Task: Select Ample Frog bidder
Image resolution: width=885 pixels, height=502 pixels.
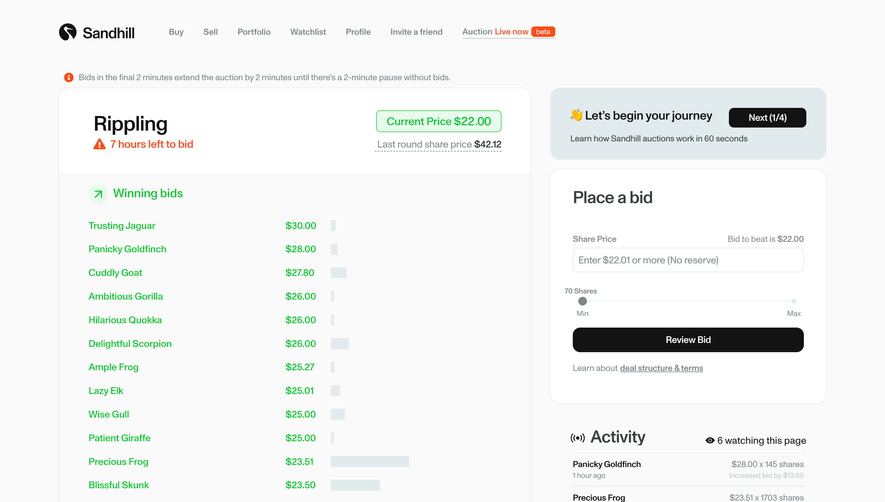Action: click(x=113, y=367)
